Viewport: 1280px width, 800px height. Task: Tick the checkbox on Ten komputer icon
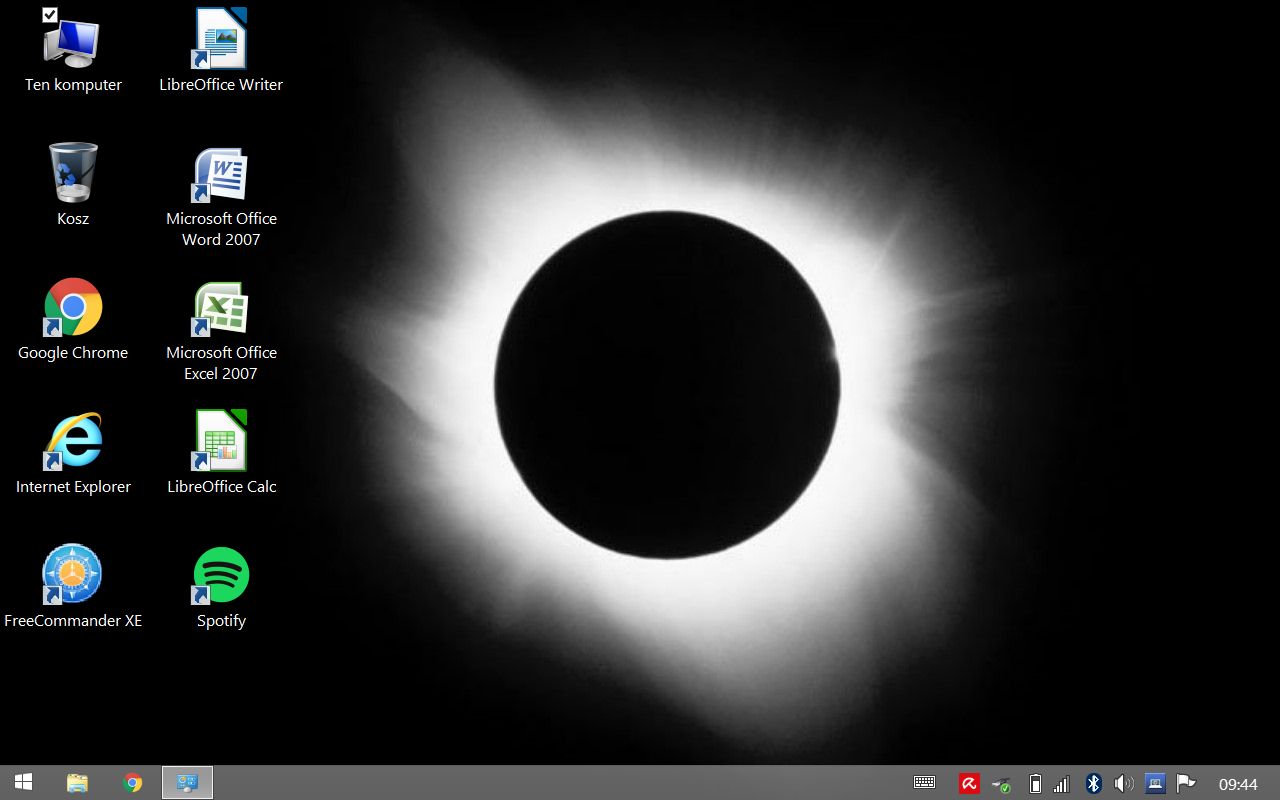(50, 14)
